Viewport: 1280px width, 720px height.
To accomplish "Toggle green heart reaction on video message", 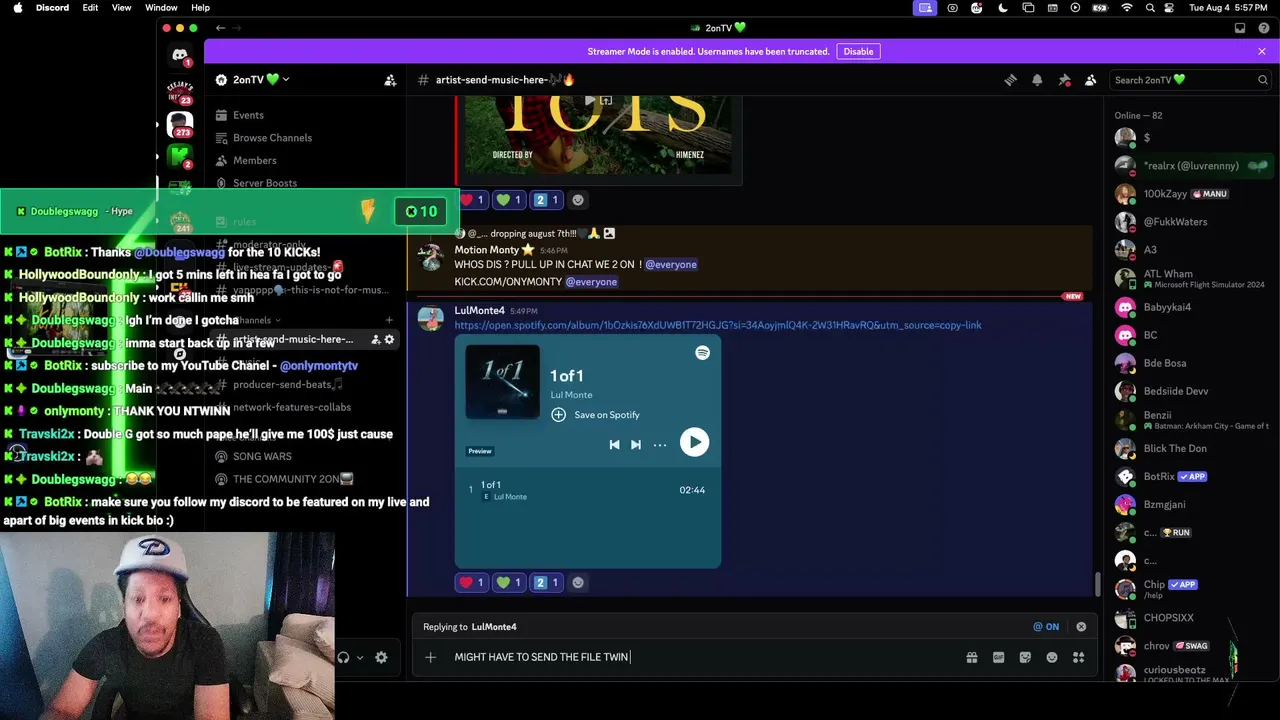I will (509, 200).
